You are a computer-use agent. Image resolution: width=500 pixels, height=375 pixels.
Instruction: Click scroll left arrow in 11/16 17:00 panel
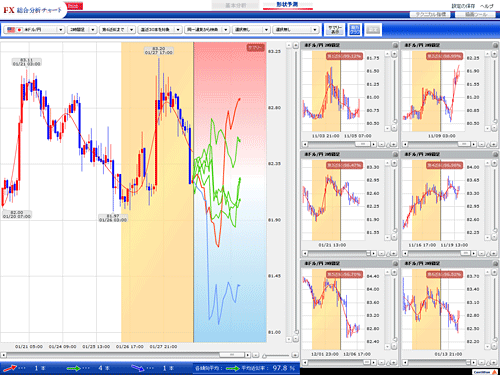pos(405,253)
